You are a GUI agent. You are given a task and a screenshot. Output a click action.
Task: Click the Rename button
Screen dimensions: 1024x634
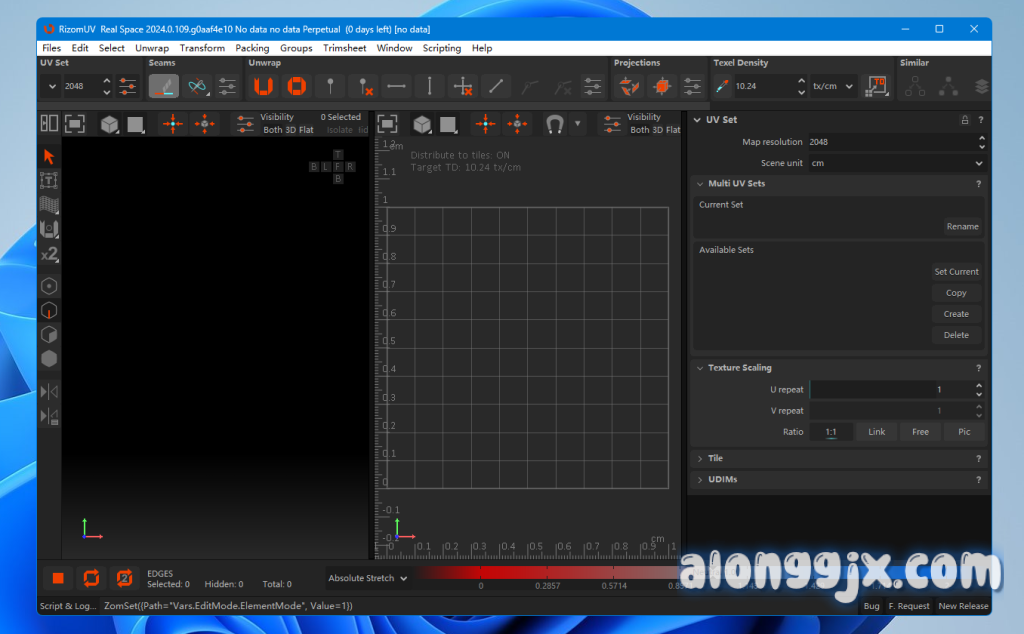pyautogui.click(x=962, y=226)
